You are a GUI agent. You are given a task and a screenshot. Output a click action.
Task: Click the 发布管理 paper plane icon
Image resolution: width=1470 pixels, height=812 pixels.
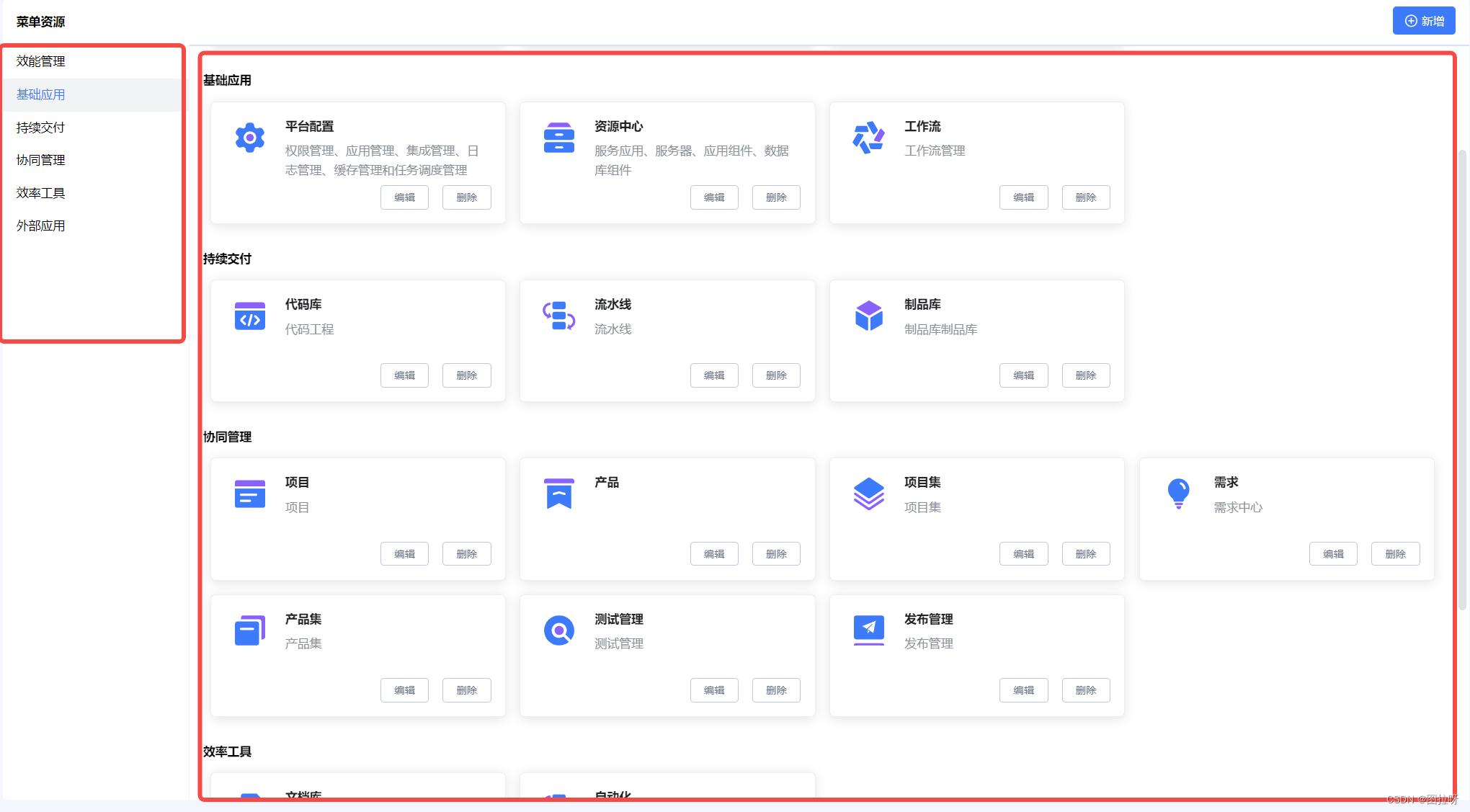click(x=868, y=629)
